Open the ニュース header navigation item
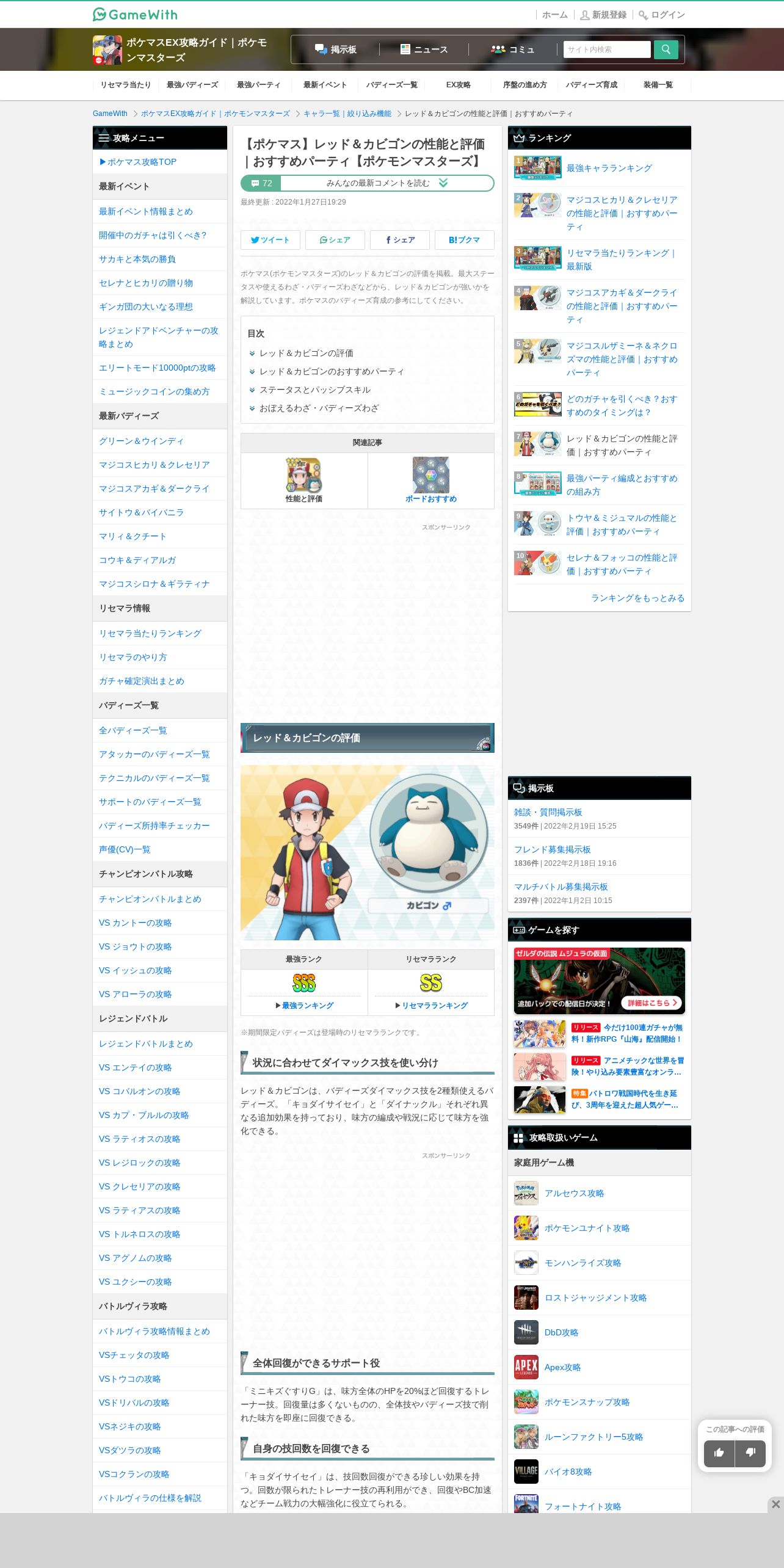The image size is (784, 1568). pos(424,49)
